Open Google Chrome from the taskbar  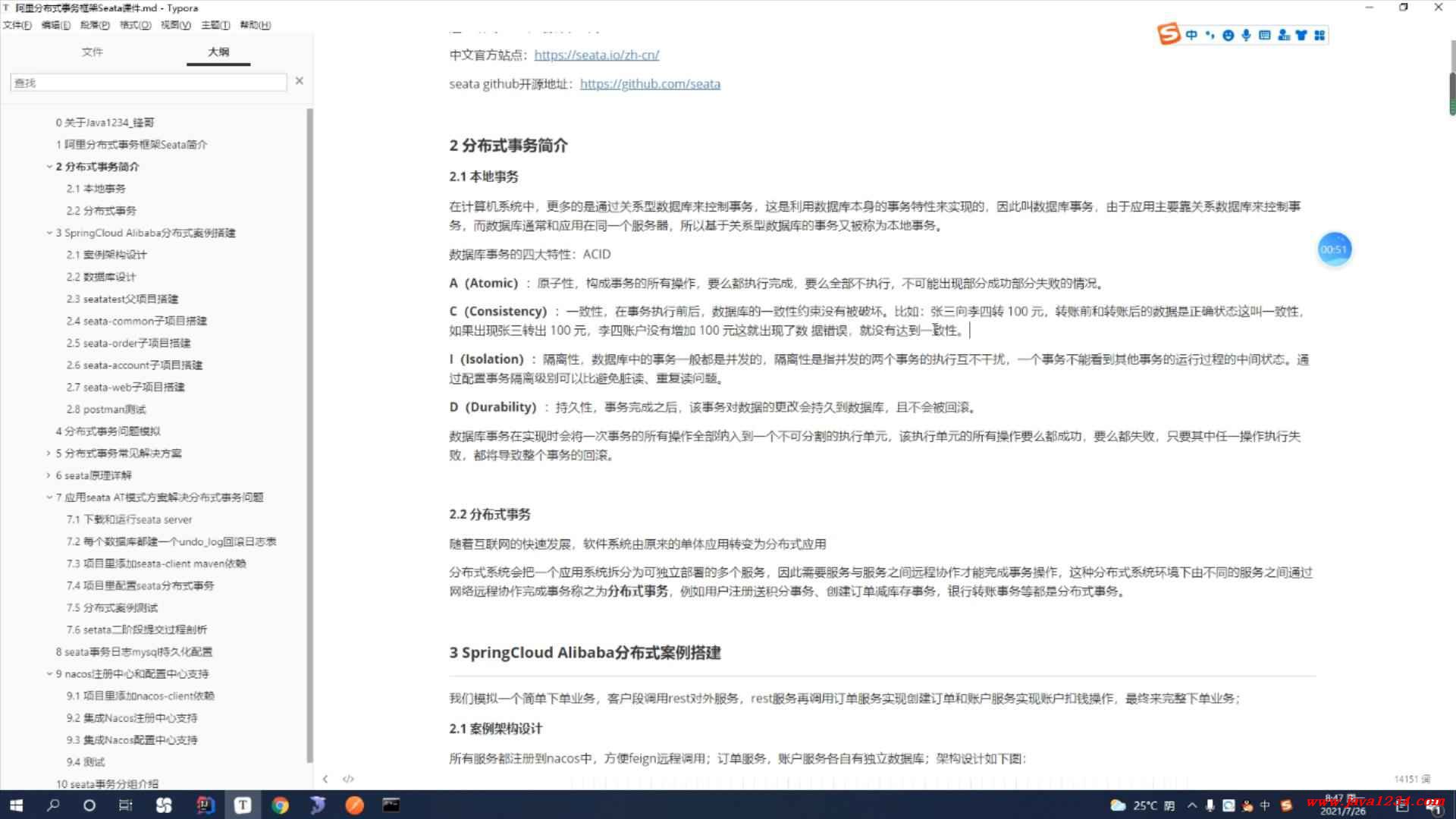pos(280,805)
